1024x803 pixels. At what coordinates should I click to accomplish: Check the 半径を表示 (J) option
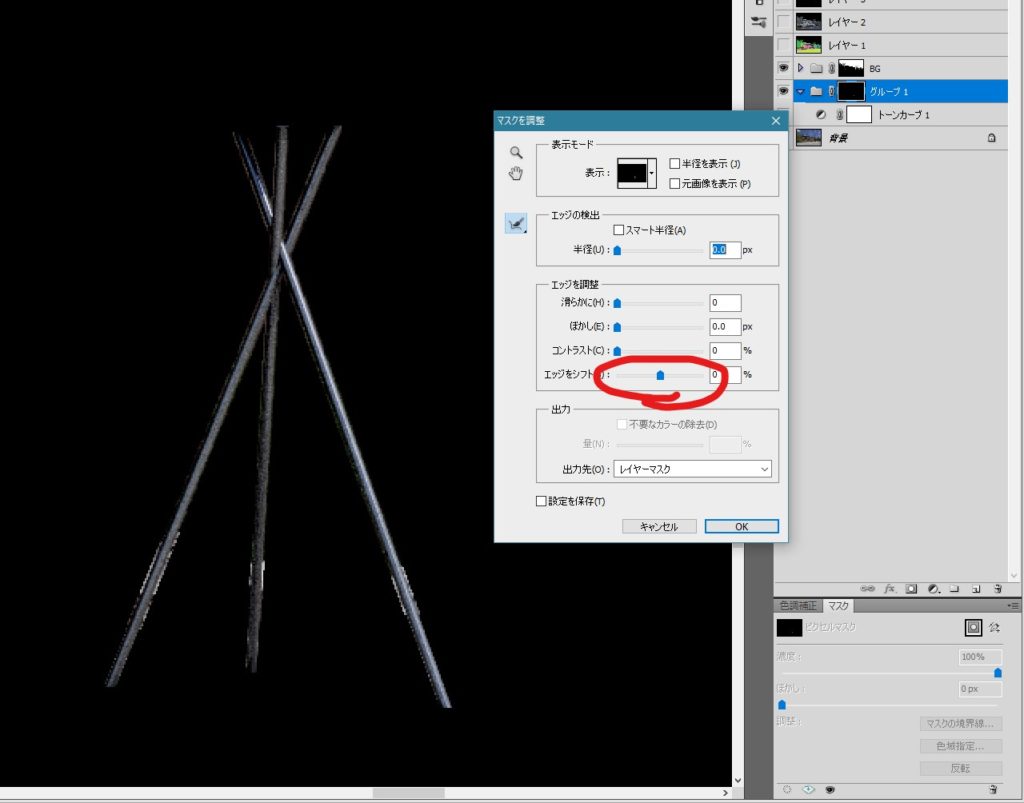[x=675, y=164]
